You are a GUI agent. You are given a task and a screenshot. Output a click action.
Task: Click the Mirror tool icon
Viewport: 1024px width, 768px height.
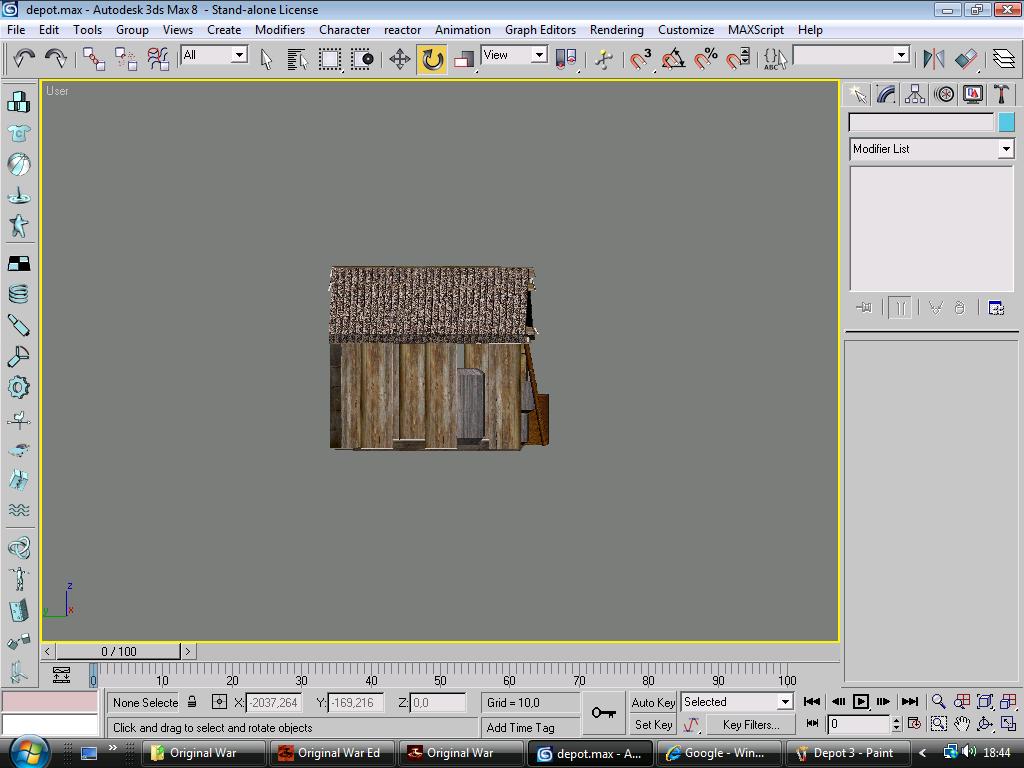(934, 59)
